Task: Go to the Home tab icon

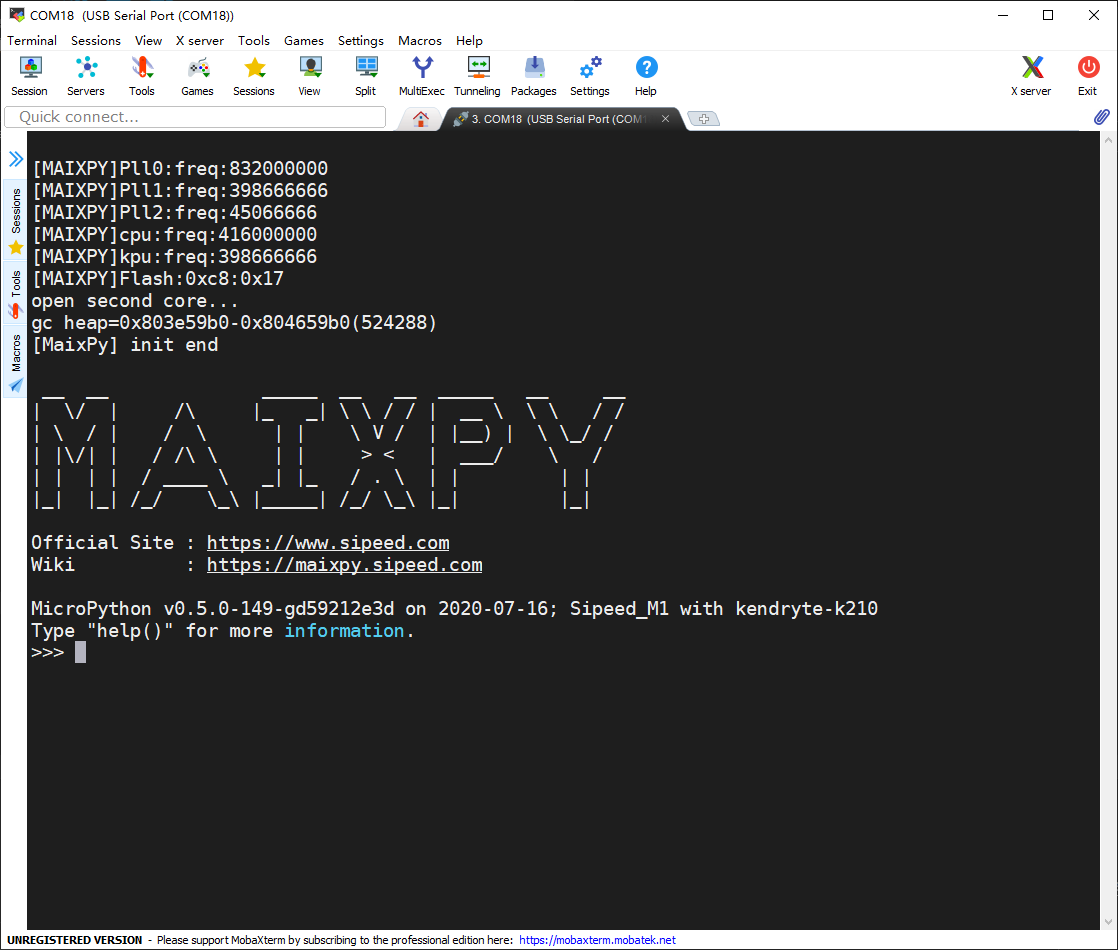Action: (421, 119)
